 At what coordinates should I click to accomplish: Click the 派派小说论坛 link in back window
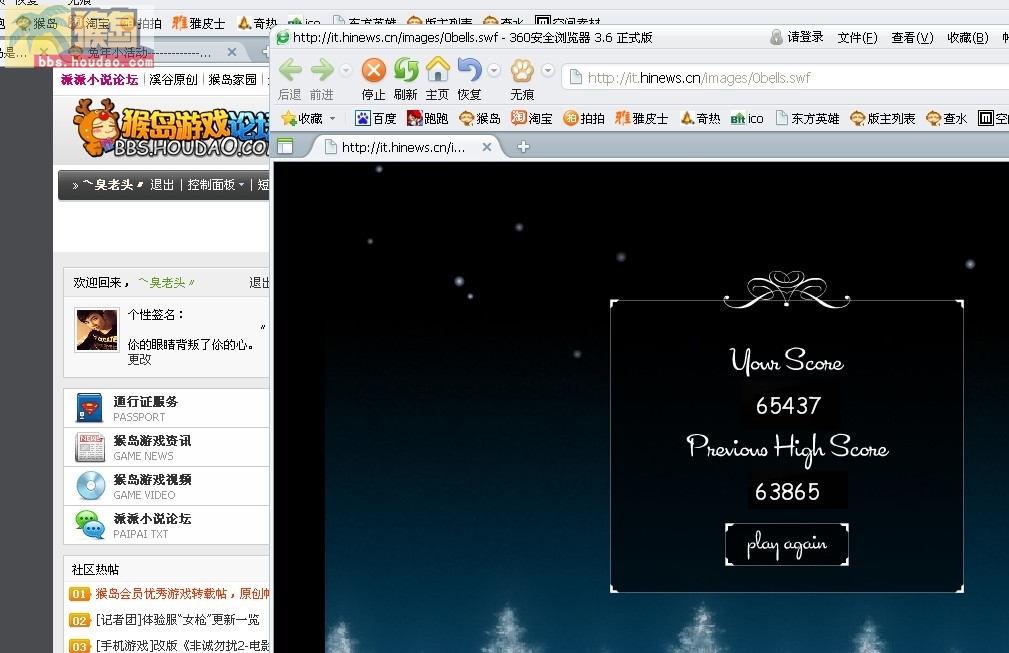click(99, 80)
